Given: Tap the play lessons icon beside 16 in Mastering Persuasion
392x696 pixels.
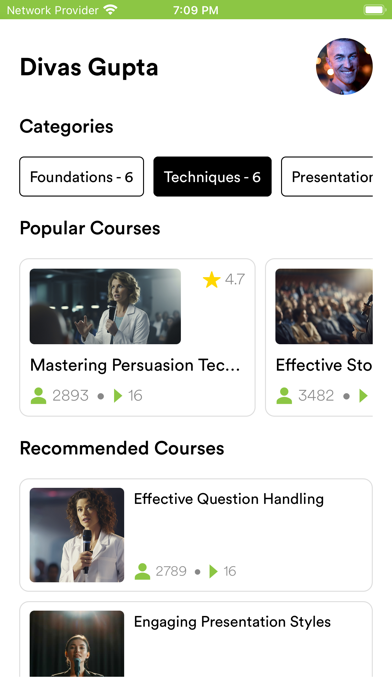Looking at the screenshot, I should 118,395.
